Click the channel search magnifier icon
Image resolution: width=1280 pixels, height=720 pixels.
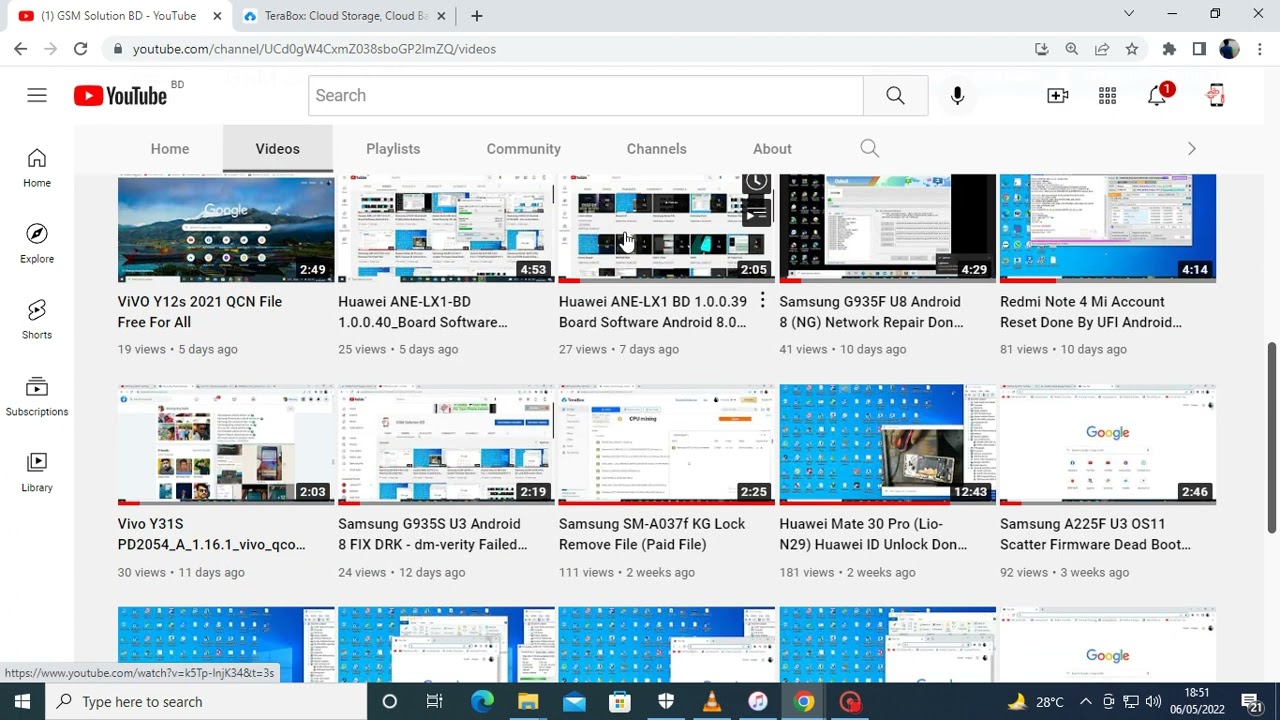(x=869, y=148)
